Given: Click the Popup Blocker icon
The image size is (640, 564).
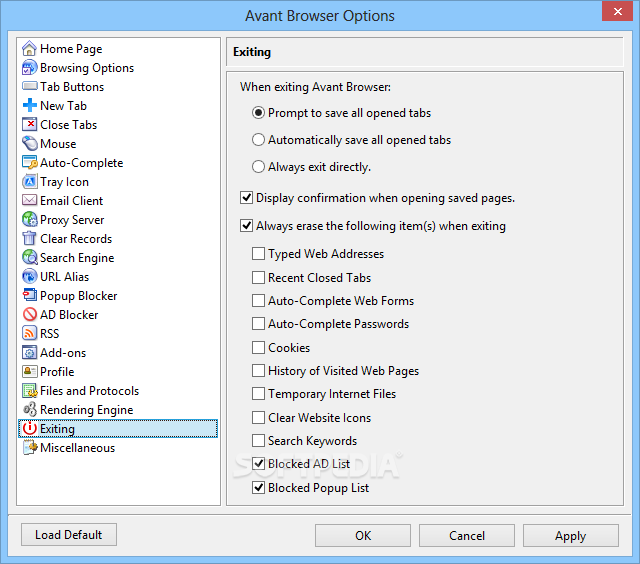Looking at the screenshot, I should (29, 295).
